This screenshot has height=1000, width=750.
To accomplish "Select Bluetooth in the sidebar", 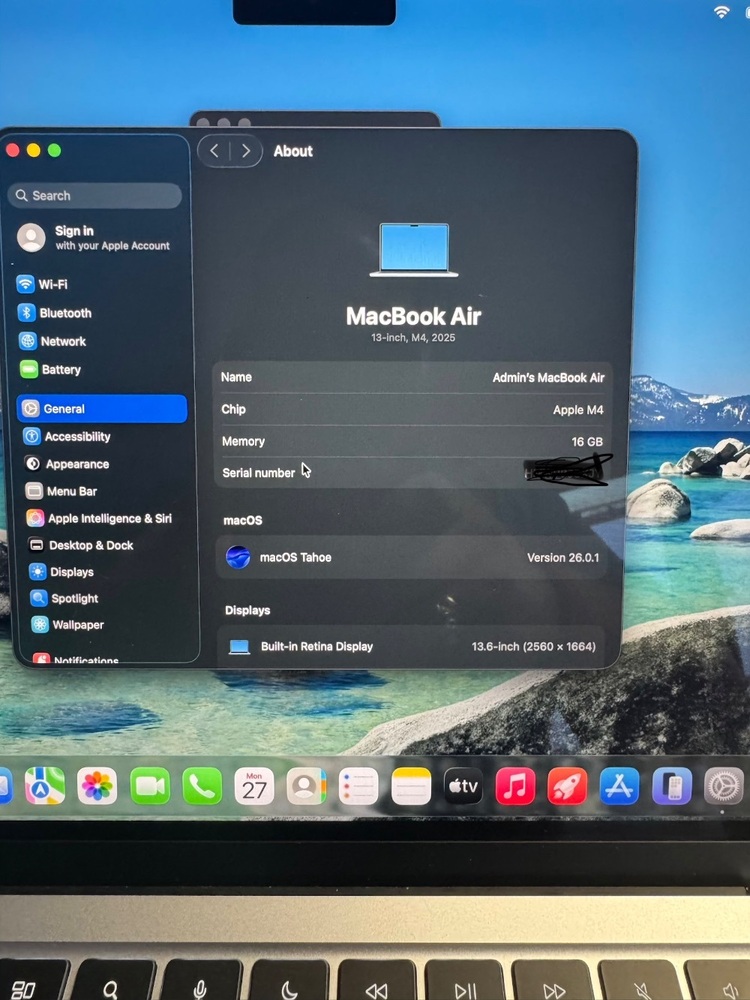I will pyautogui.click(x=64, y=313).
